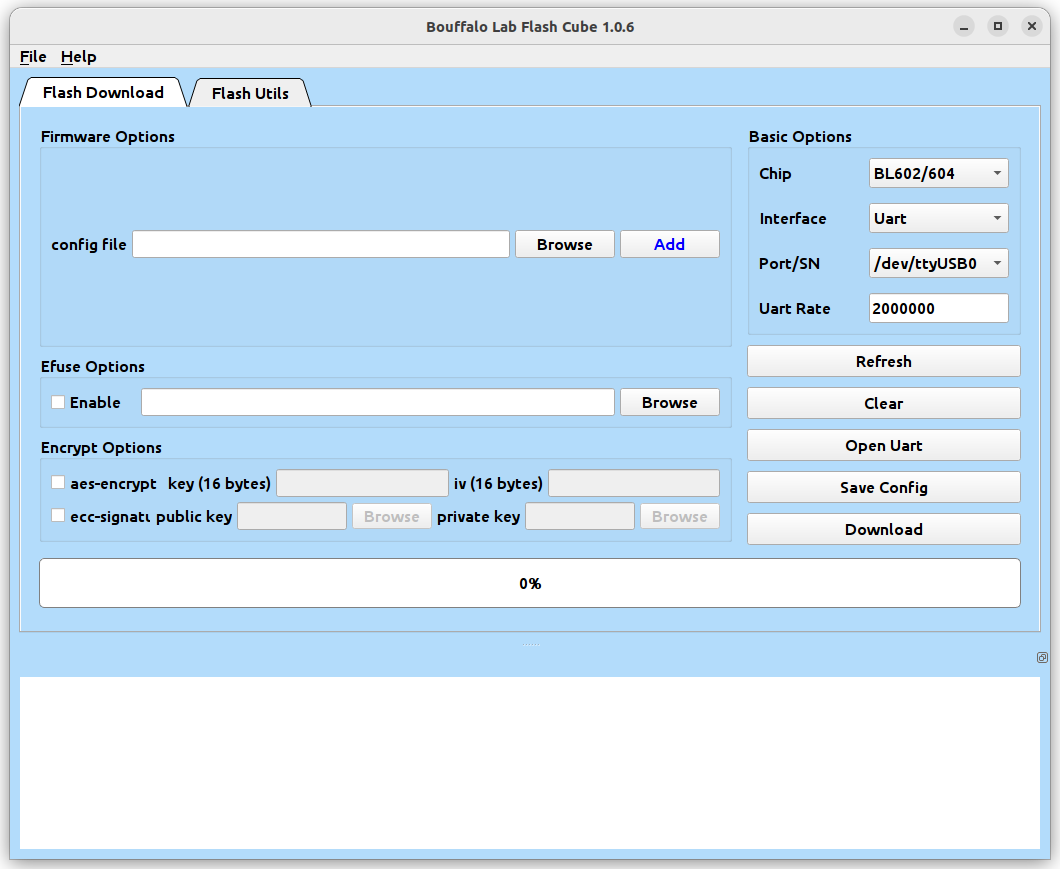Click the aes key (16 bytes) field
The height and width of the screenshot is (869, 1060).
tap(362, 484)
